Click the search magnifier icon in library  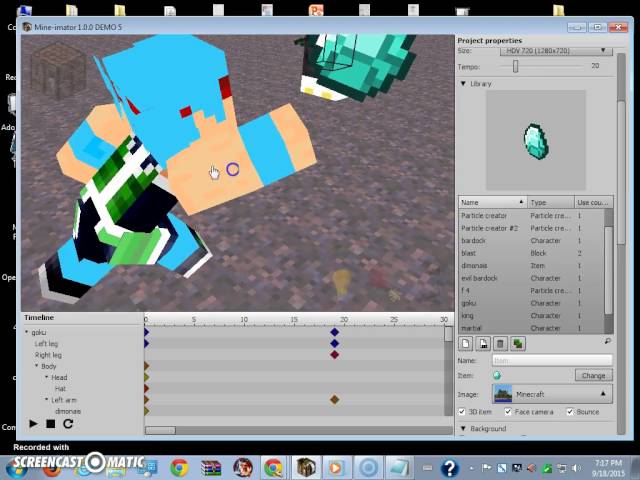(x=607, y=341)
